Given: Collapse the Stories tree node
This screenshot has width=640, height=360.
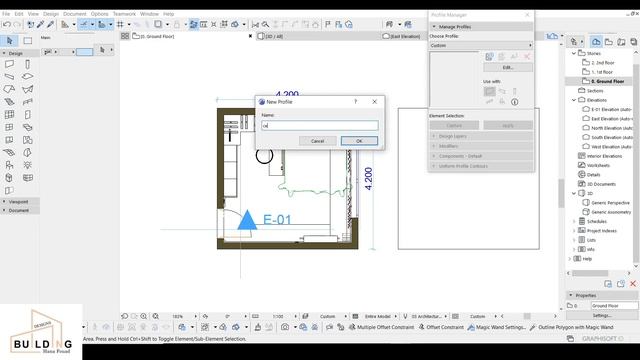Looking at the screenshot, I should tap(574, 53).
